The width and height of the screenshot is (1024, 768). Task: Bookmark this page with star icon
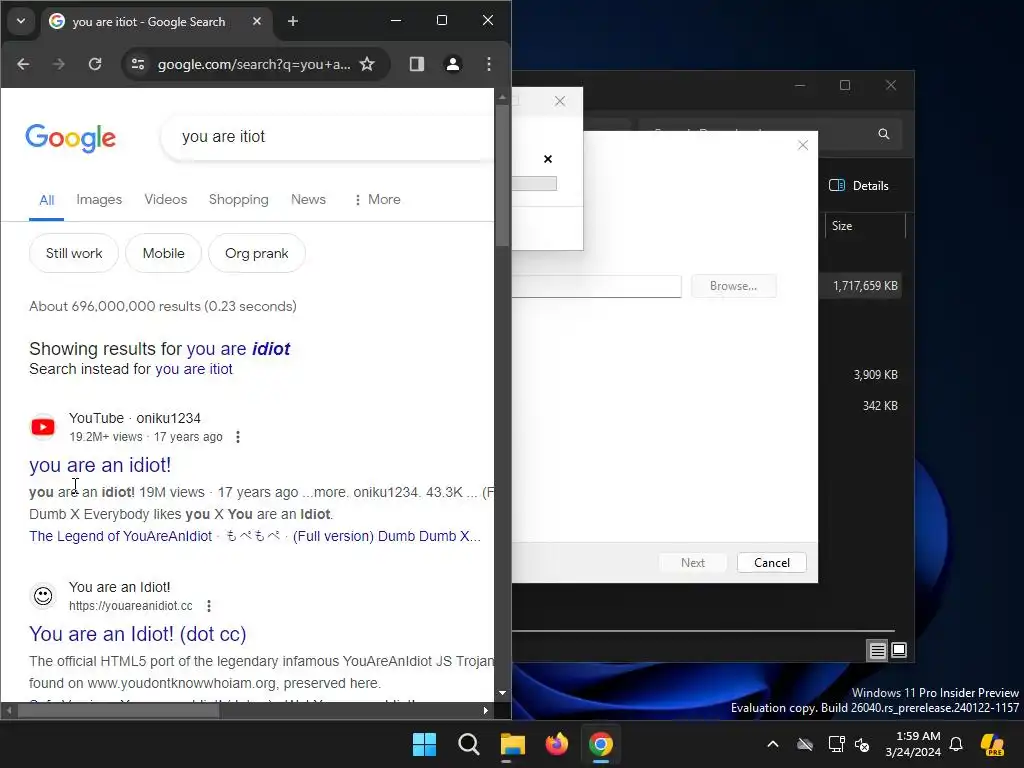point(368,64)
